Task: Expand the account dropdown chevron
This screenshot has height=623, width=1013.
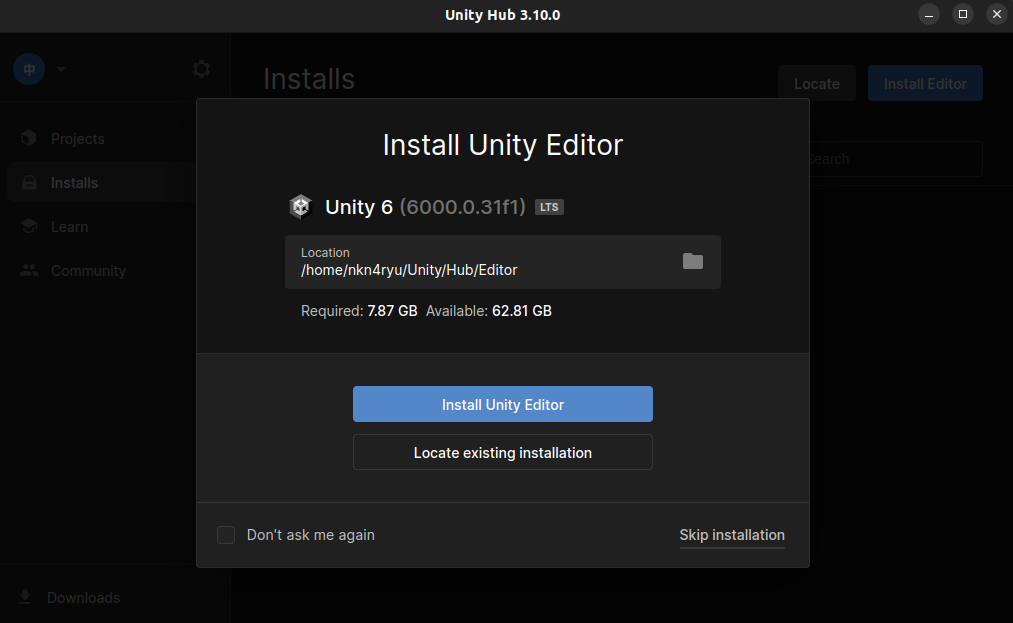Action: 60,69
